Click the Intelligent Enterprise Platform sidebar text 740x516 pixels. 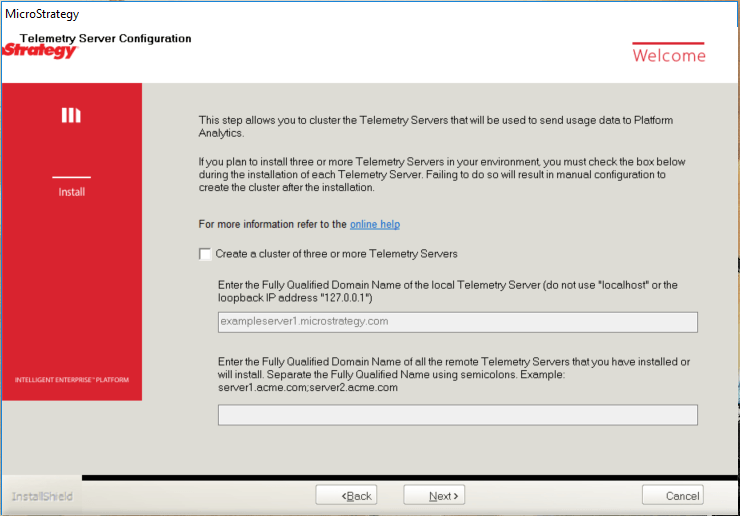click(x=71, y=380)
